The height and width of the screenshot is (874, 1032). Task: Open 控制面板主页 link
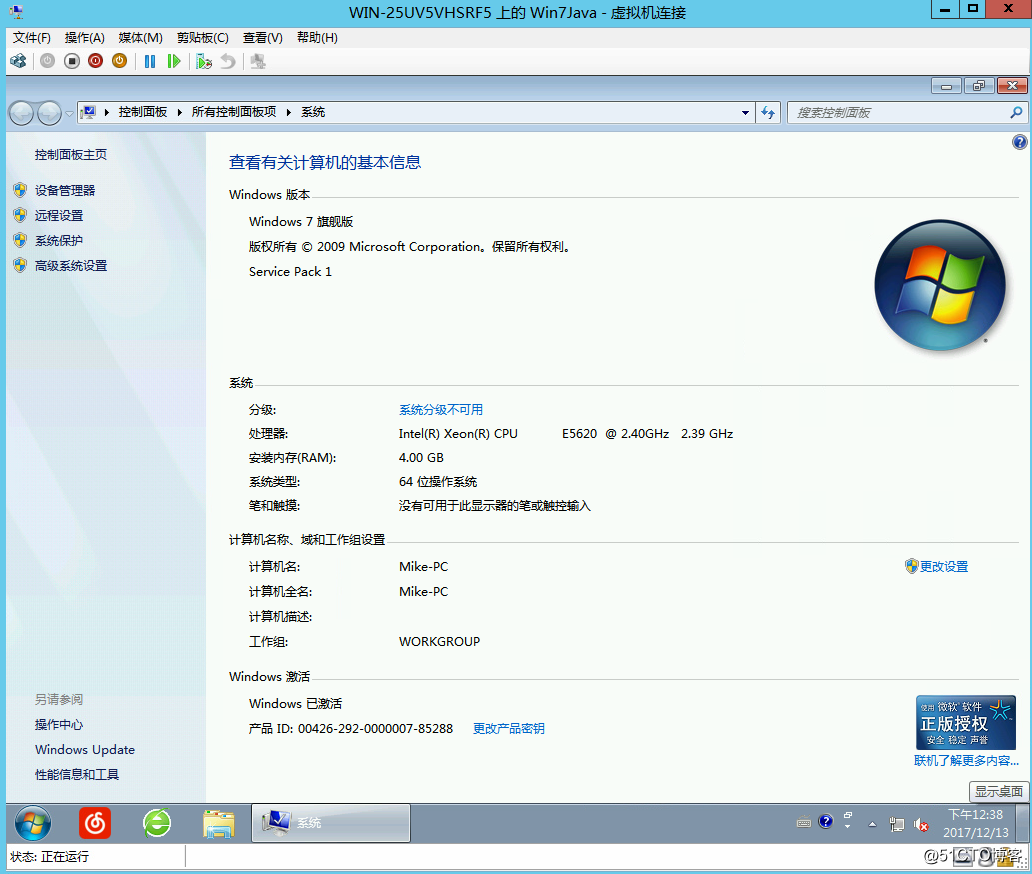click(70, 155)
